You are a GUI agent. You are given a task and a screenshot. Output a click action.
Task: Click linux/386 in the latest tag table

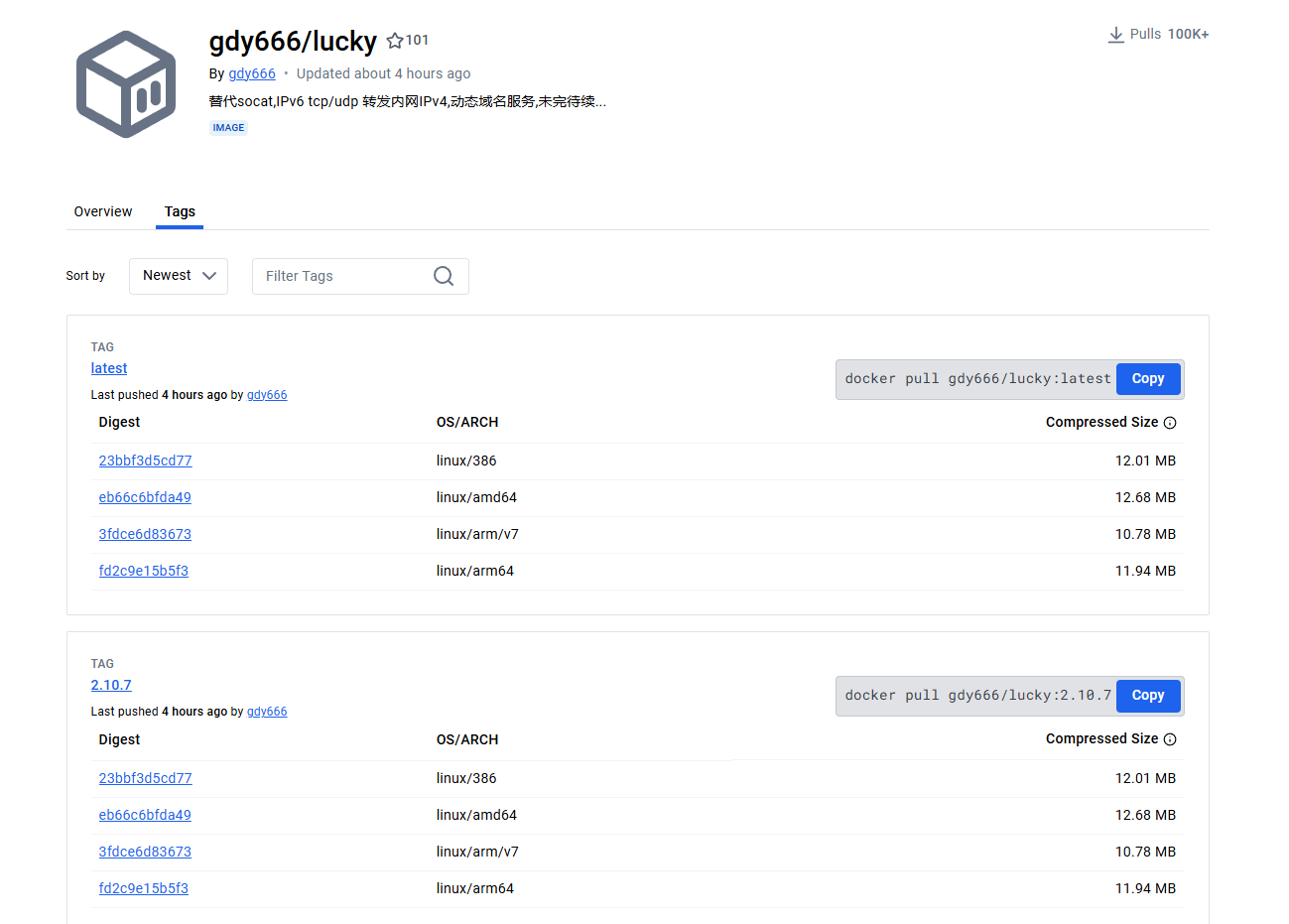click(466, 461)
